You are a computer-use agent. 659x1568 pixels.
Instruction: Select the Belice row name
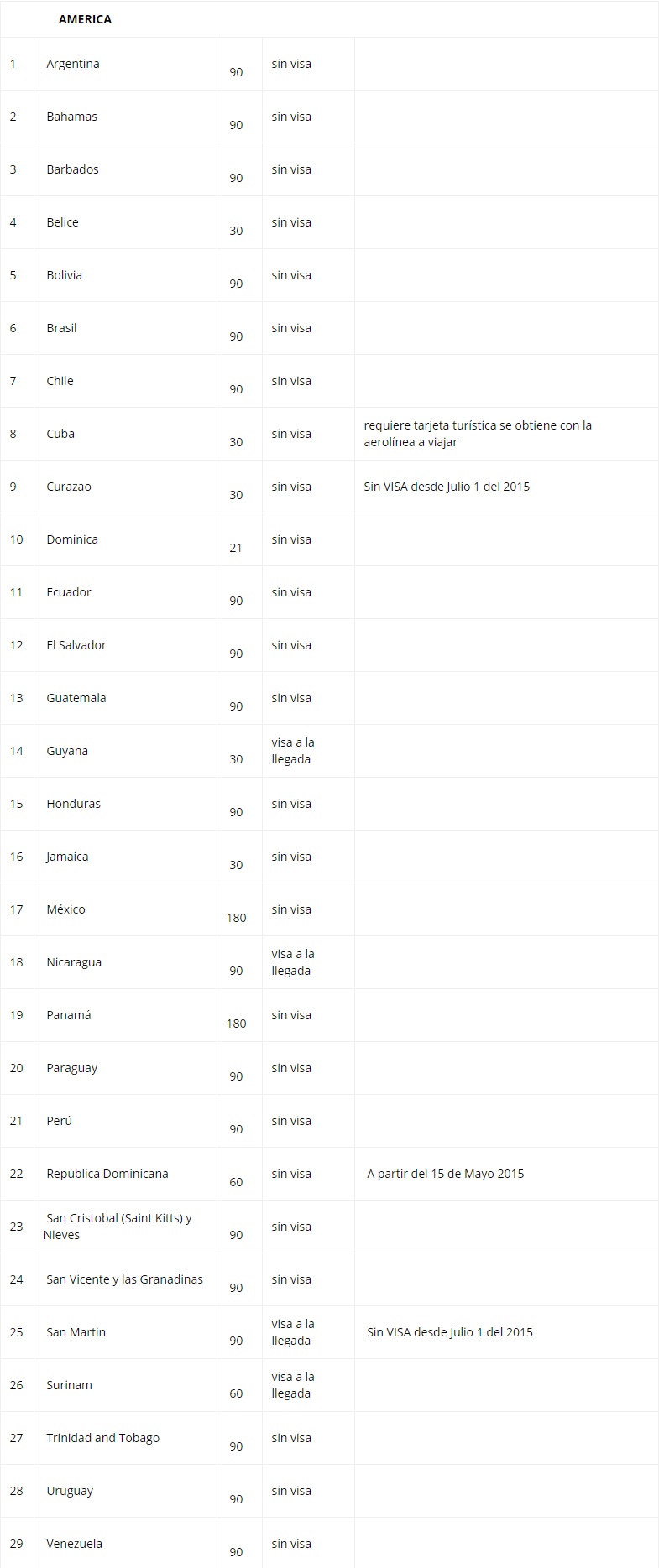click(63, 222)
